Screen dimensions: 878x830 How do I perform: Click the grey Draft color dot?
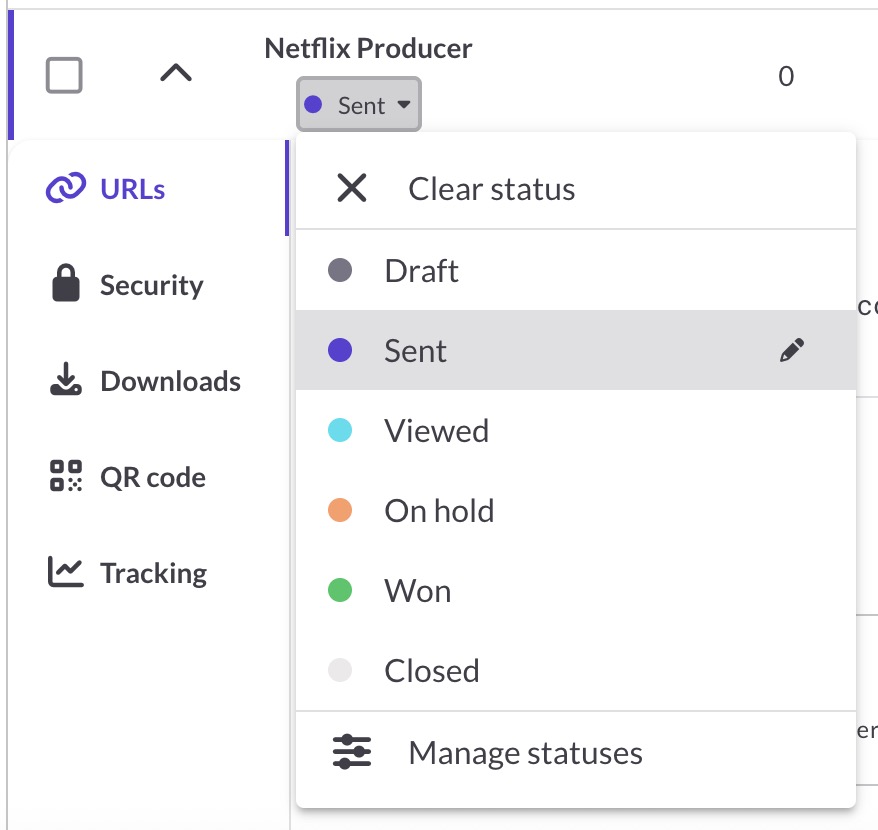340,271
